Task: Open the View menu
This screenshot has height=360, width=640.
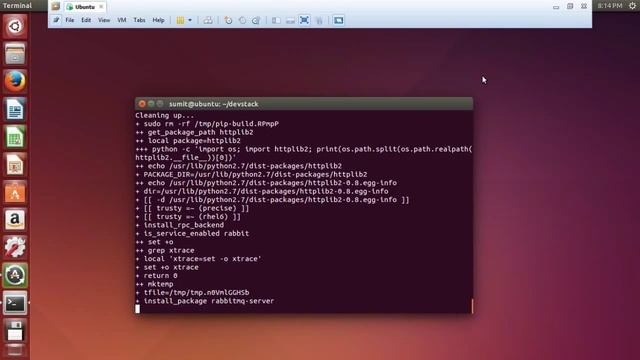Action: [104, 20]
